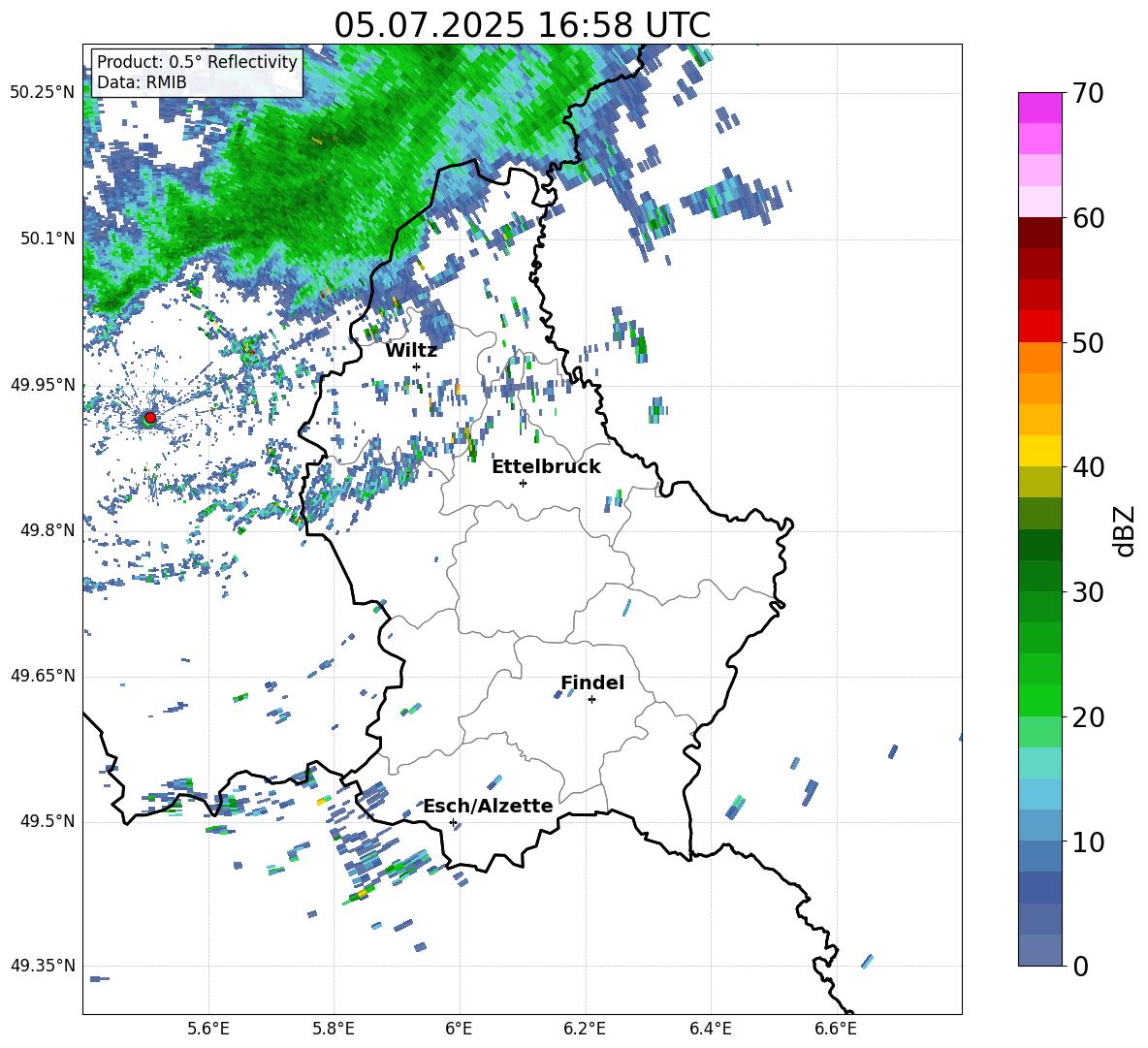Screen dimensions: 1148x1048
Task: Click the 49.95°N latitude label
Action: (43, 384)
